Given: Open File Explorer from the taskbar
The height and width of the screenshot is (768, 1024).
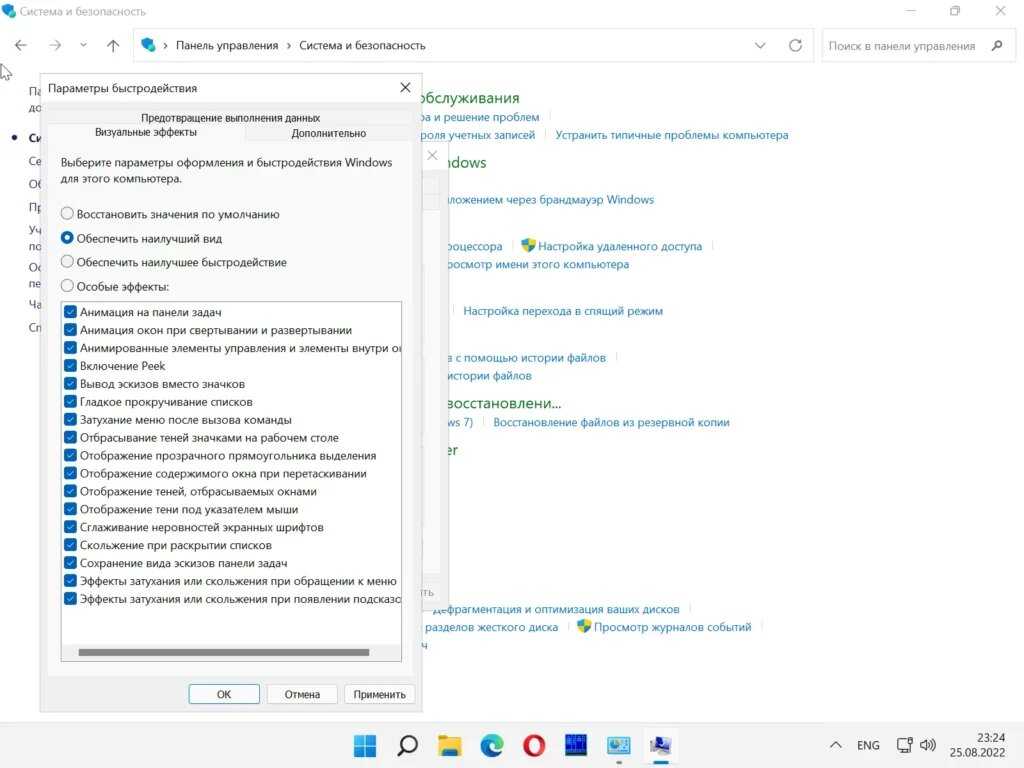Looking at the screenshot, I should coord(450,745).
